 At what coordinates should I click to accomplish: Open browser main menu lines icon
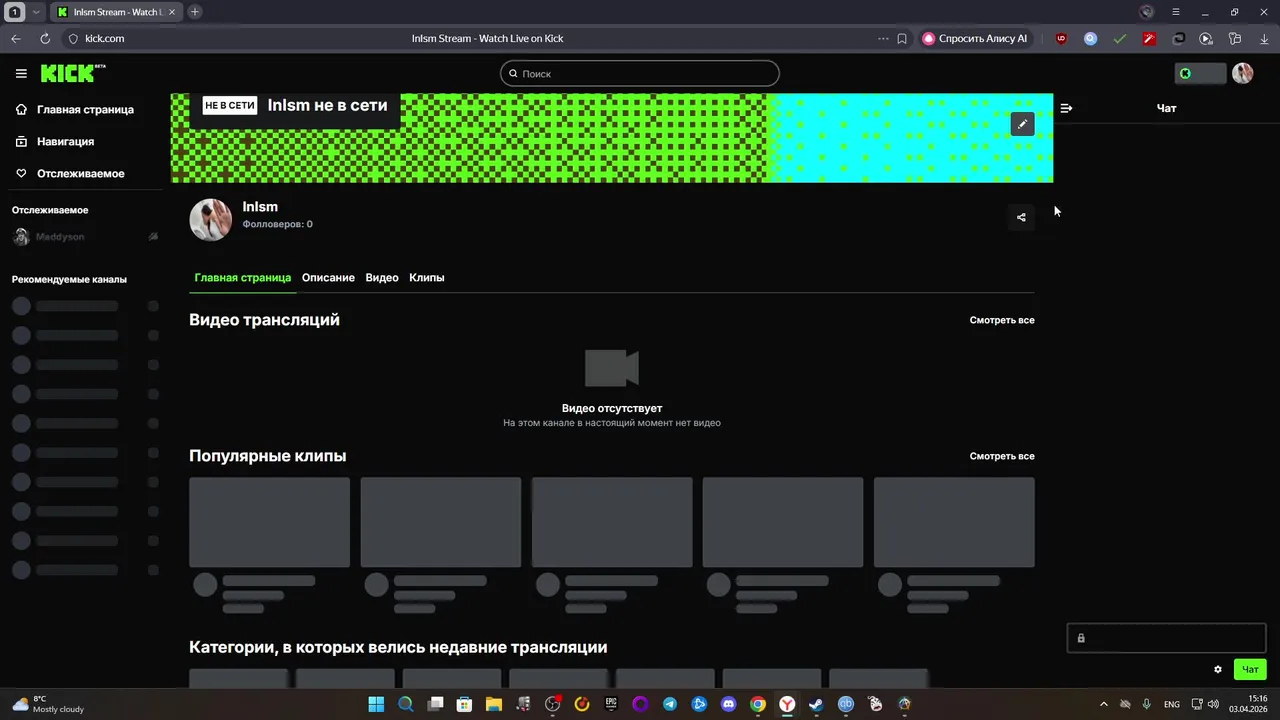tap(1176, 12)
